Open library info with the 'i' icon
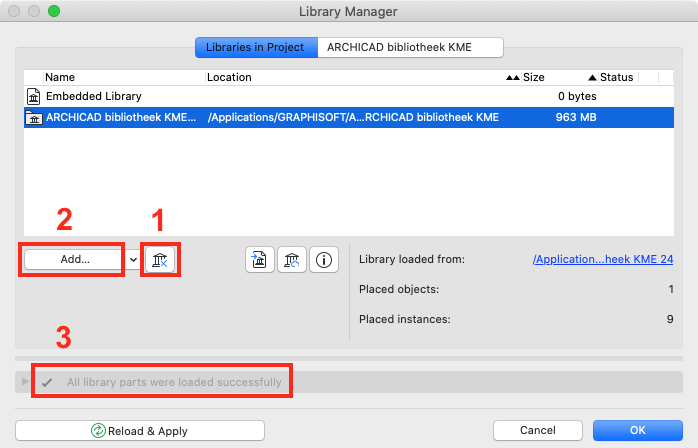Screen dimensions: 698x448 (324, 260)
